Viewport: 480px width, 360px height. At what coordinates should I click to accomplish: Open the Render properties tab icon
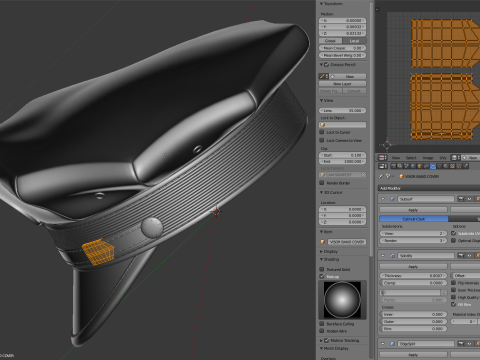coord(394,166)
